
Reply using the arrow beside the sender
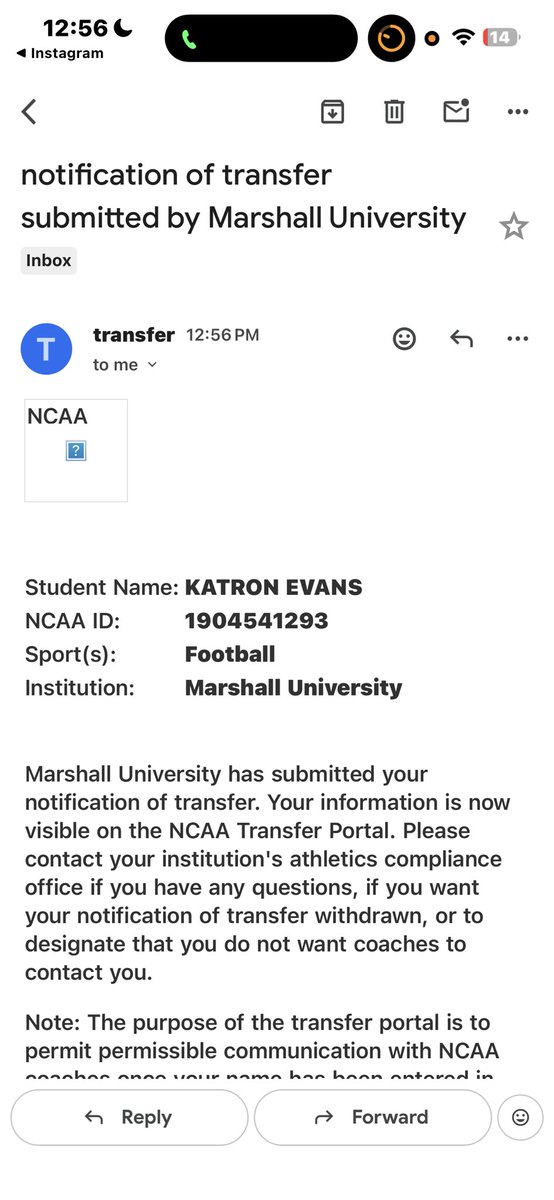(x=461, y=339)
